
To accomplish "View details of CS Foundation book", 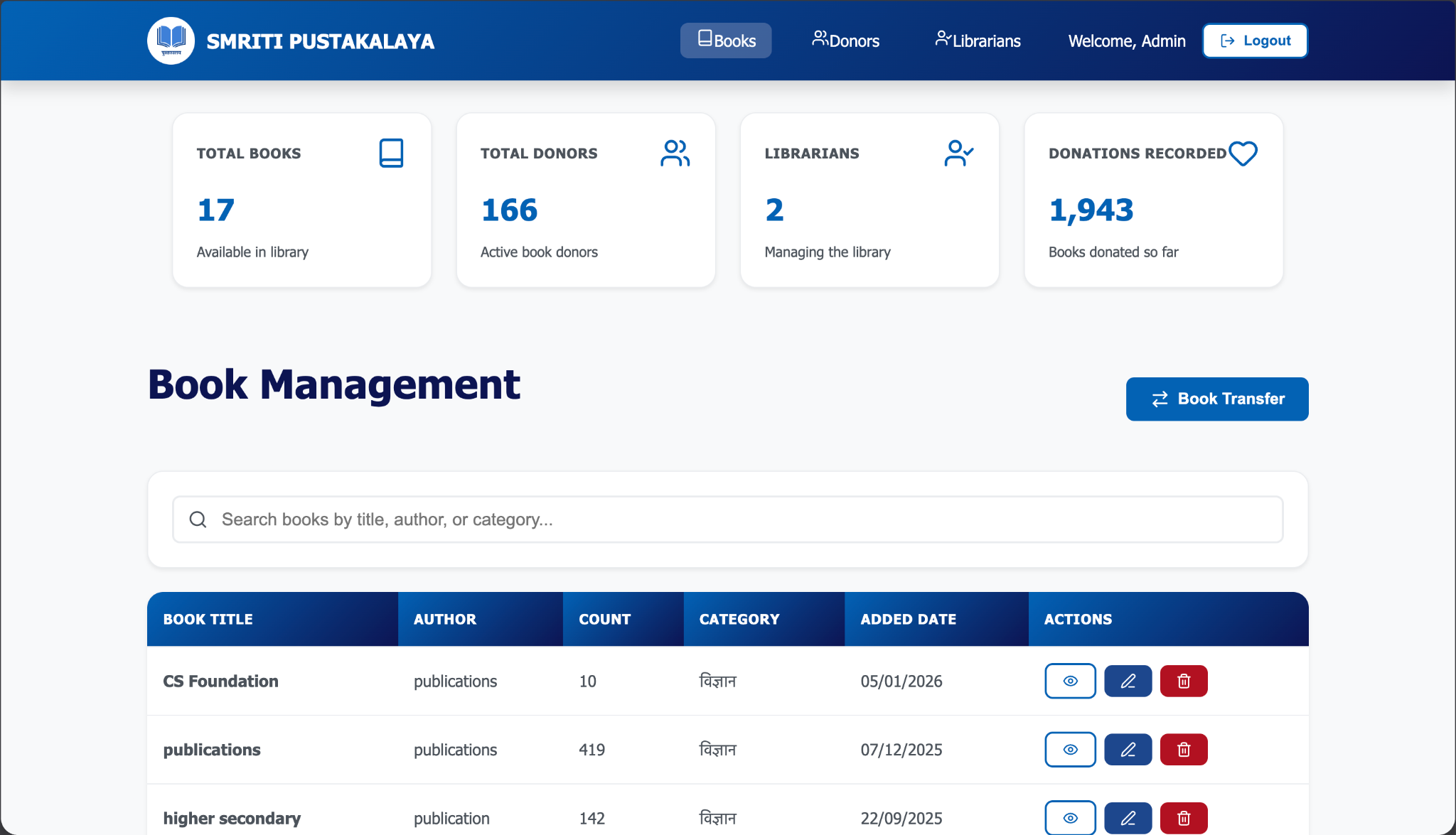I will coord(1070,681).
